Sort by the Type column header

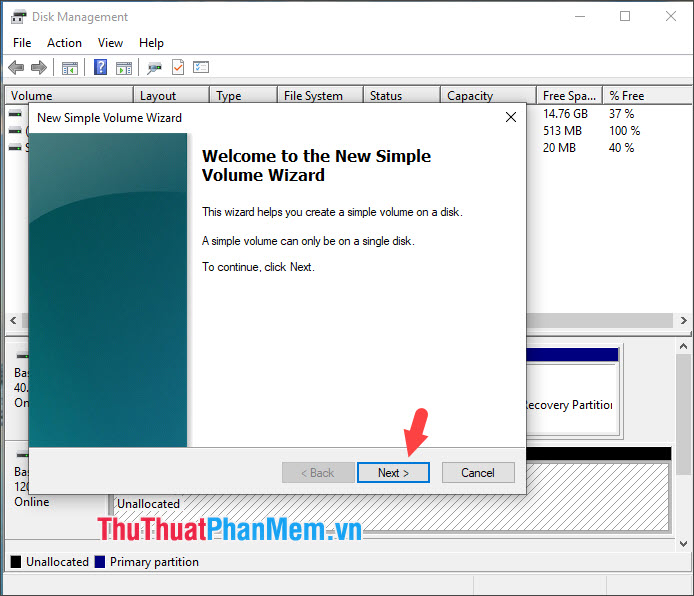243,96
